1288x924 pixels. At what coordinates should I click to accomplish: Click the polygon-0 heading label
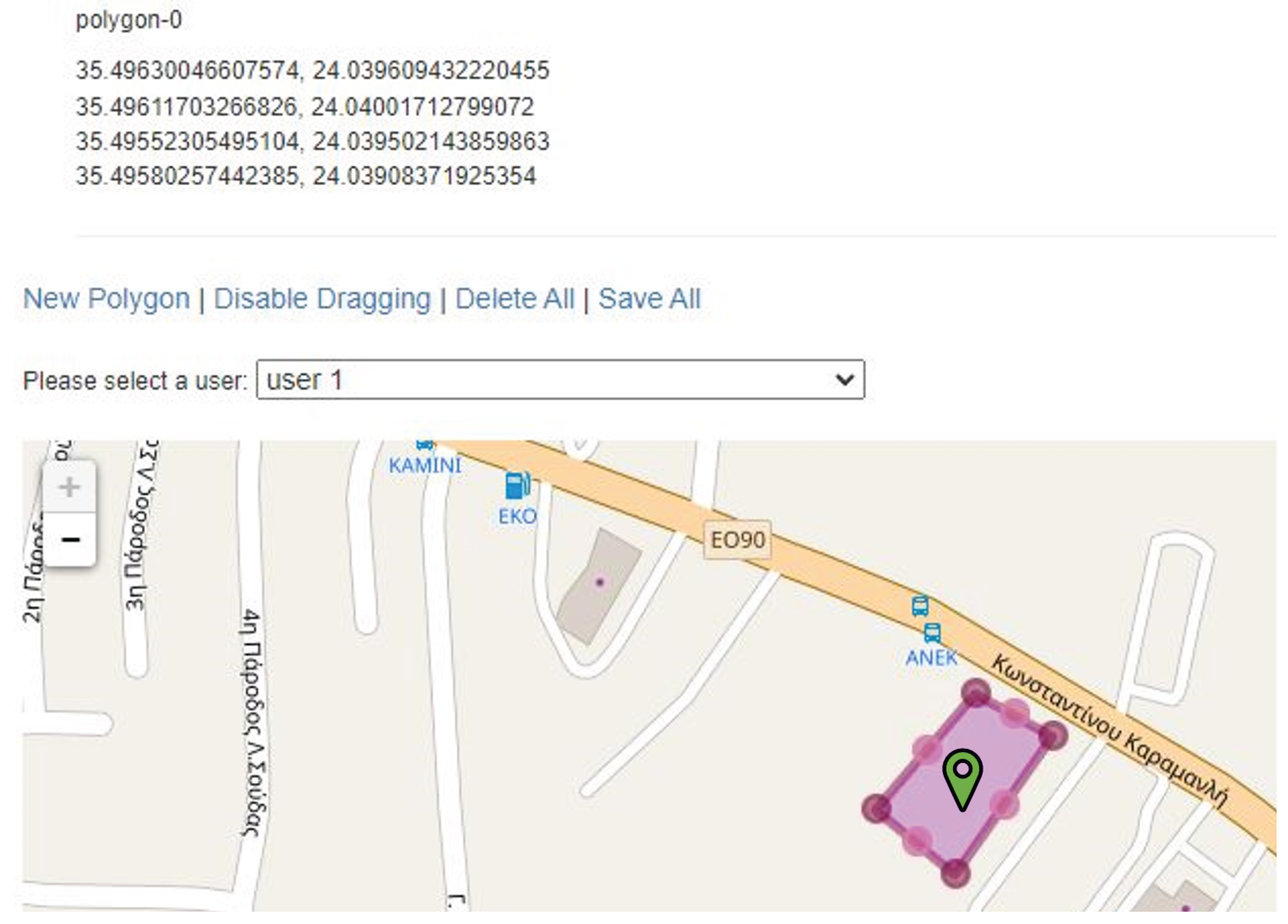[129, 21]
